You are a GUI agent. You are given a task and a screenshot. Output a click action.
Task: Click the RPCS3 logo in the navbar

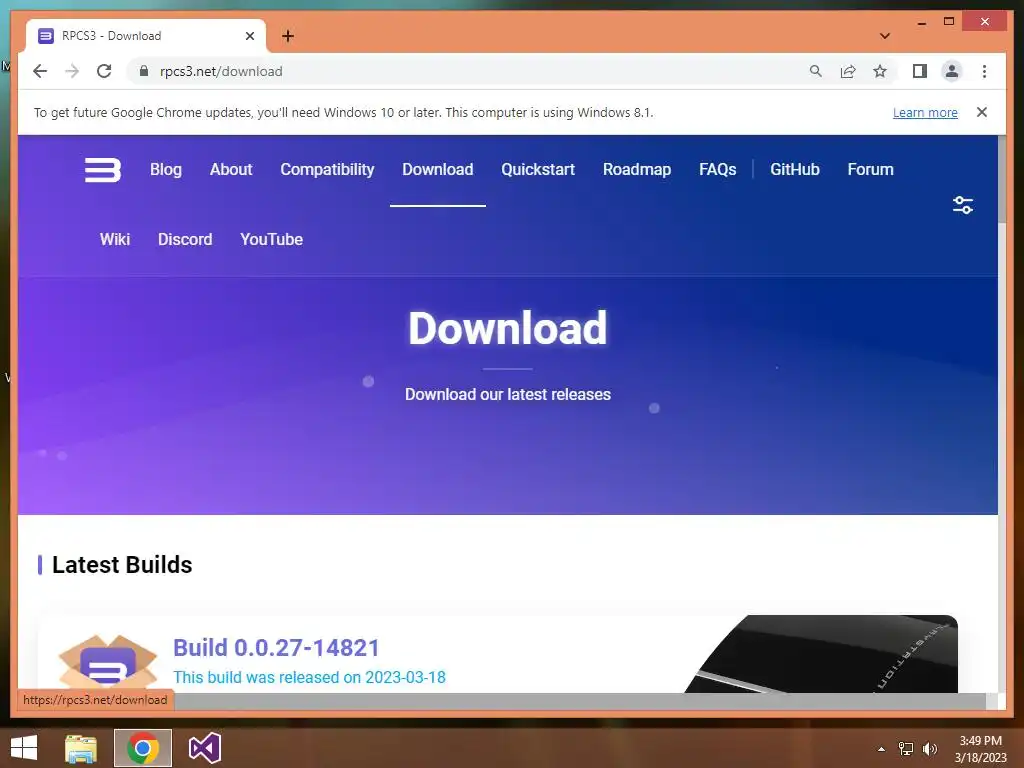[x=103, y=170]
